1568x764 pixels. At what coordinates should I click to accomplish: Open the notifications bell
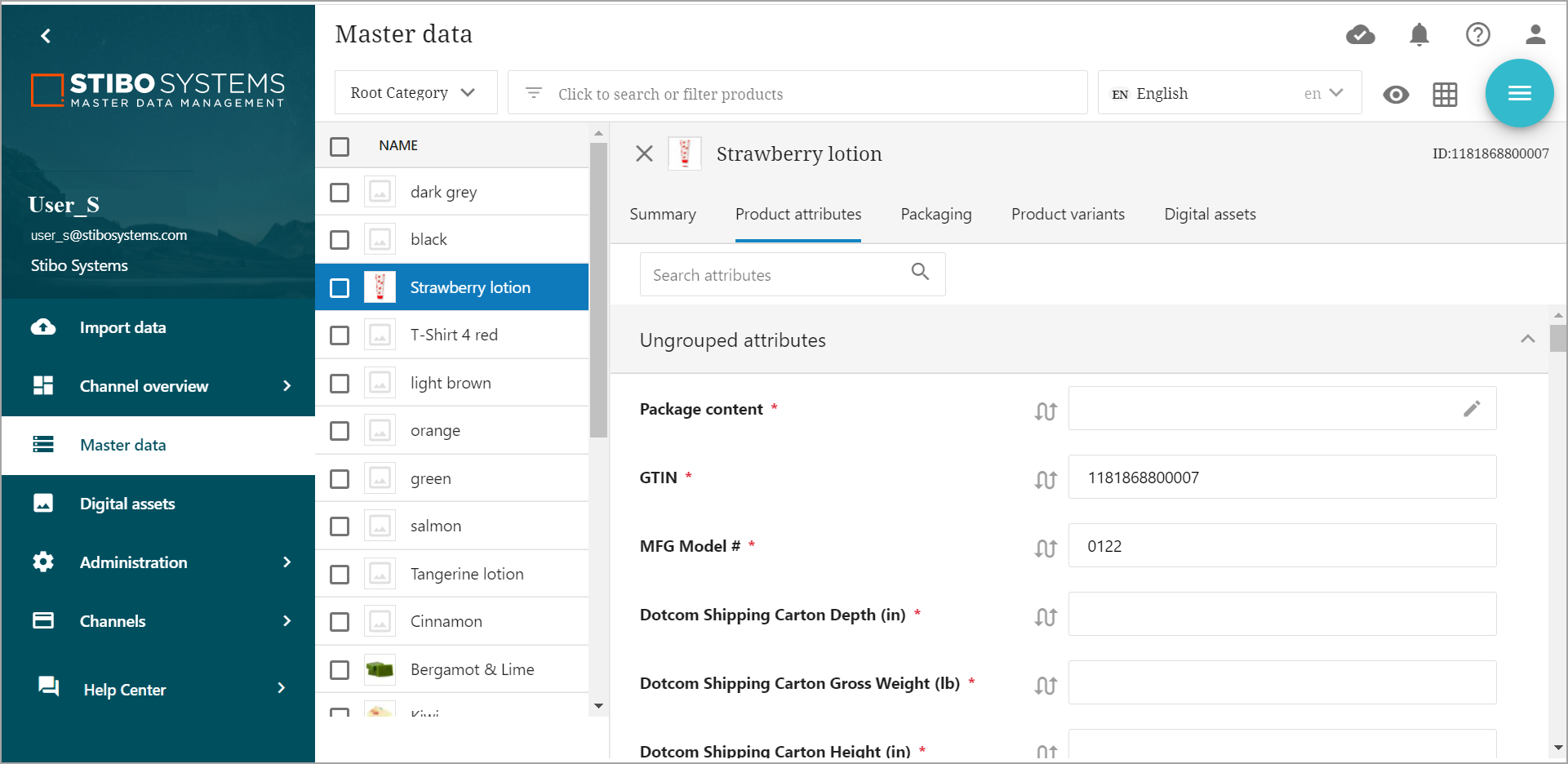(x=1419, y=34)
